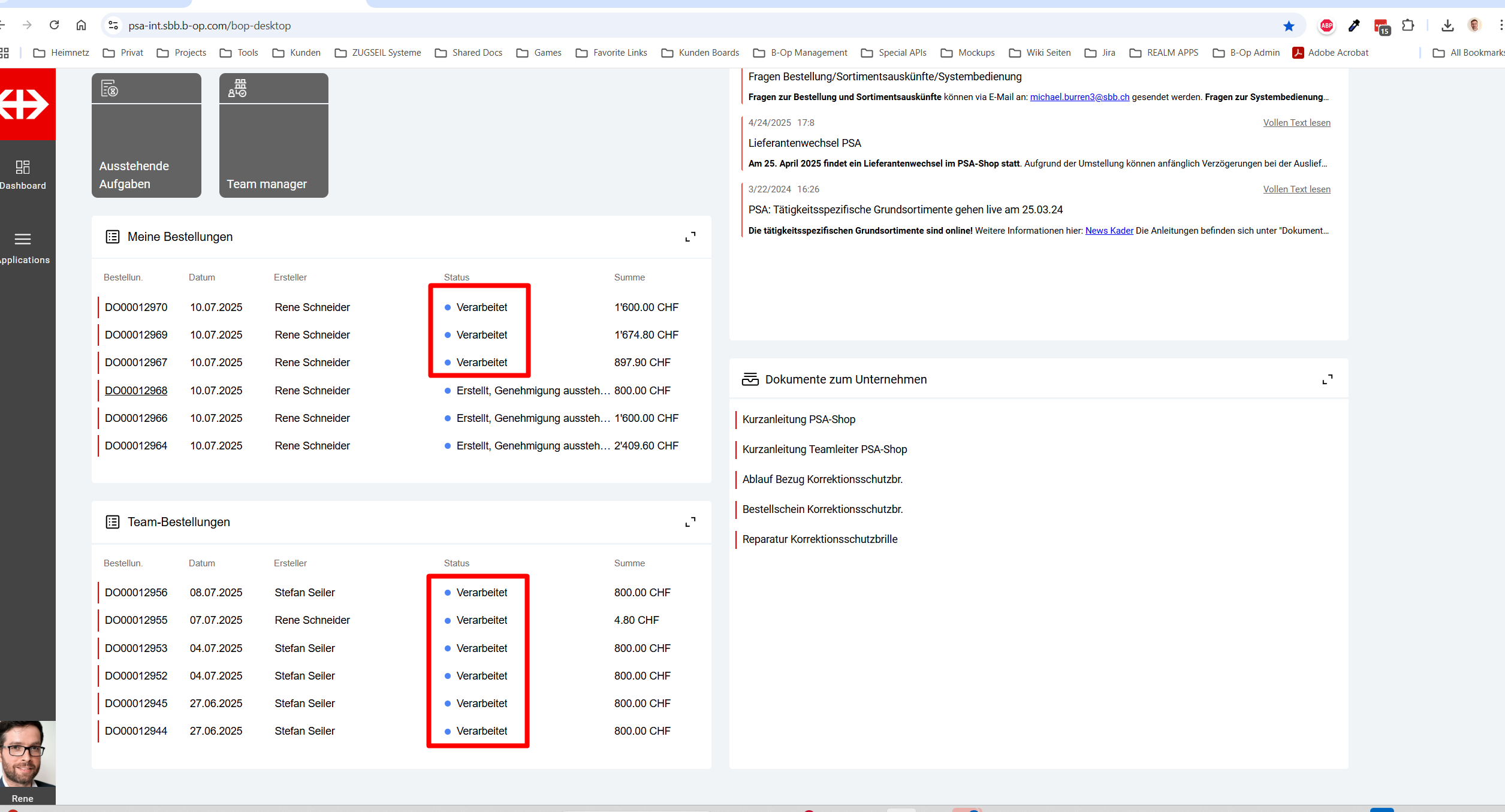
Task: Open Dashboard from the sidebar
Action: (23, 174)
